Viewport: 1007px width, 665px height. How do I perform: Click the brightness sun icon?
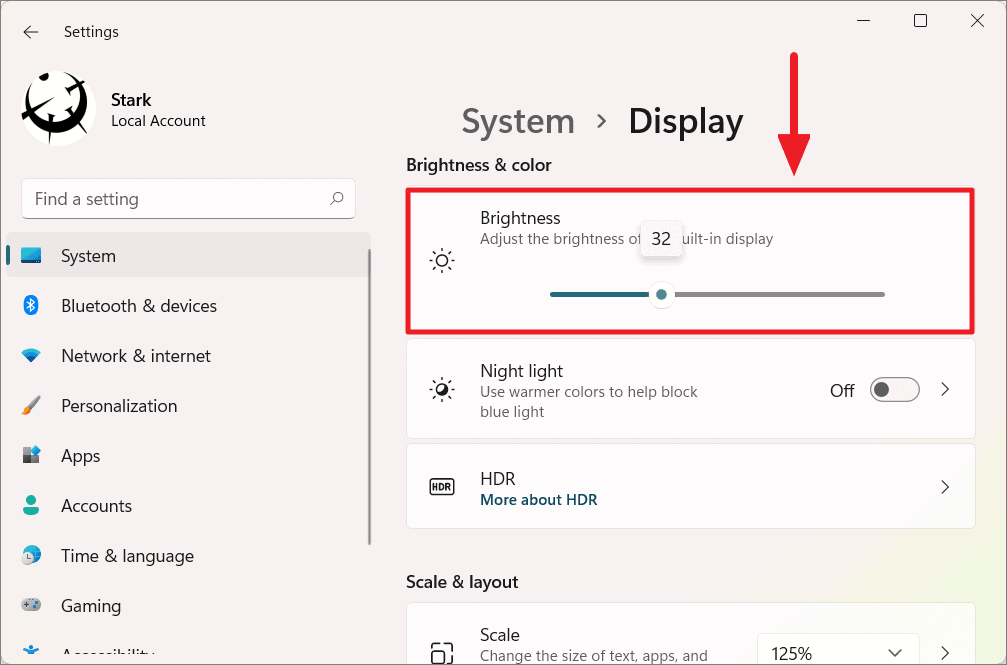pos(442,260)
